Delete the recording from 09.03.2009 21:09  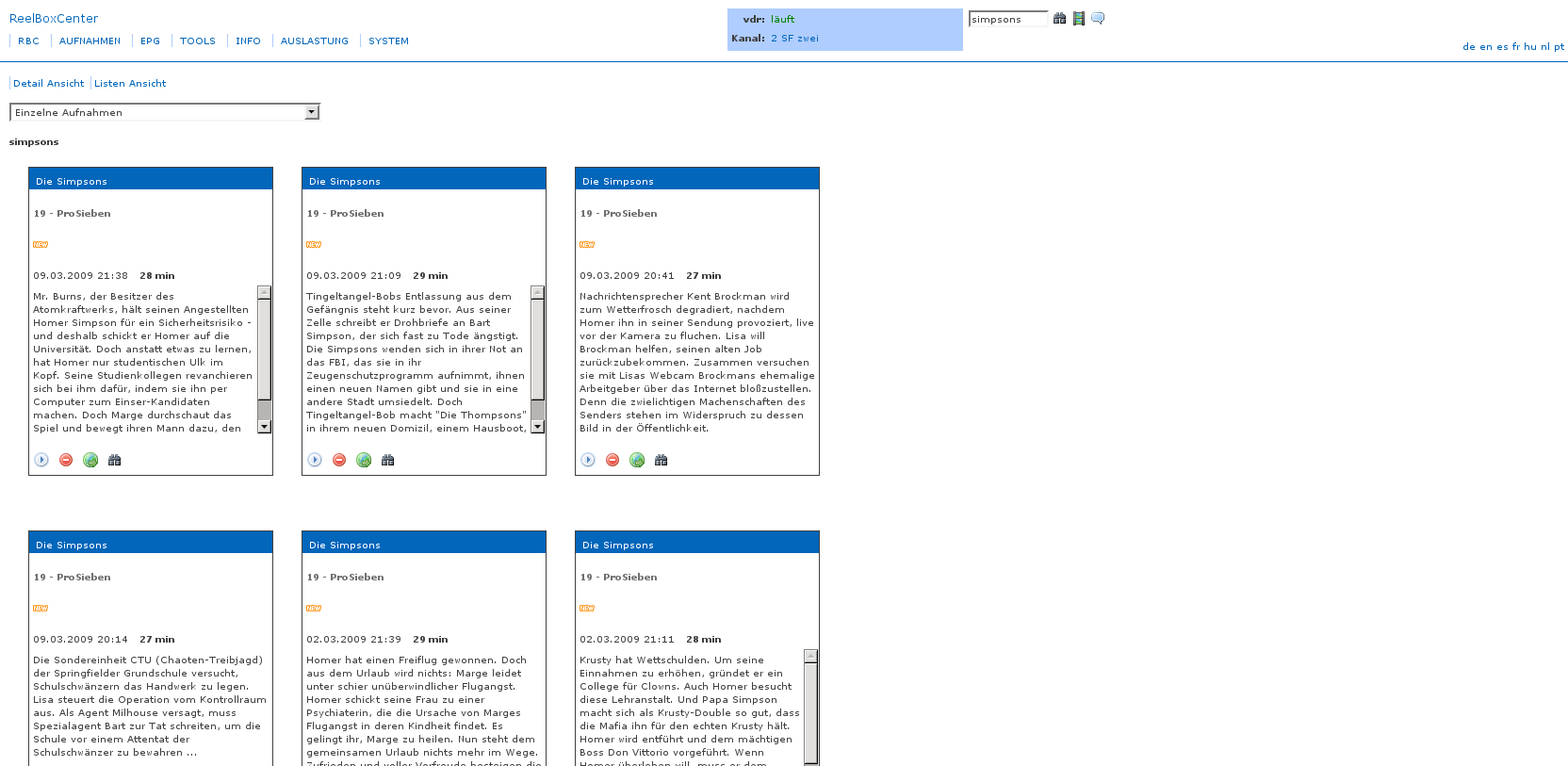(x=339, y=460)
